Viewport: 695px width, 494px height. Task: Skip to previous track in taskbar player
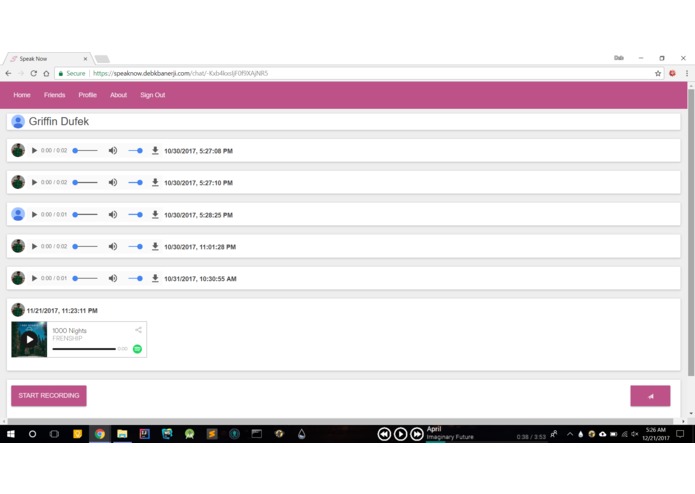pos(384,434)
